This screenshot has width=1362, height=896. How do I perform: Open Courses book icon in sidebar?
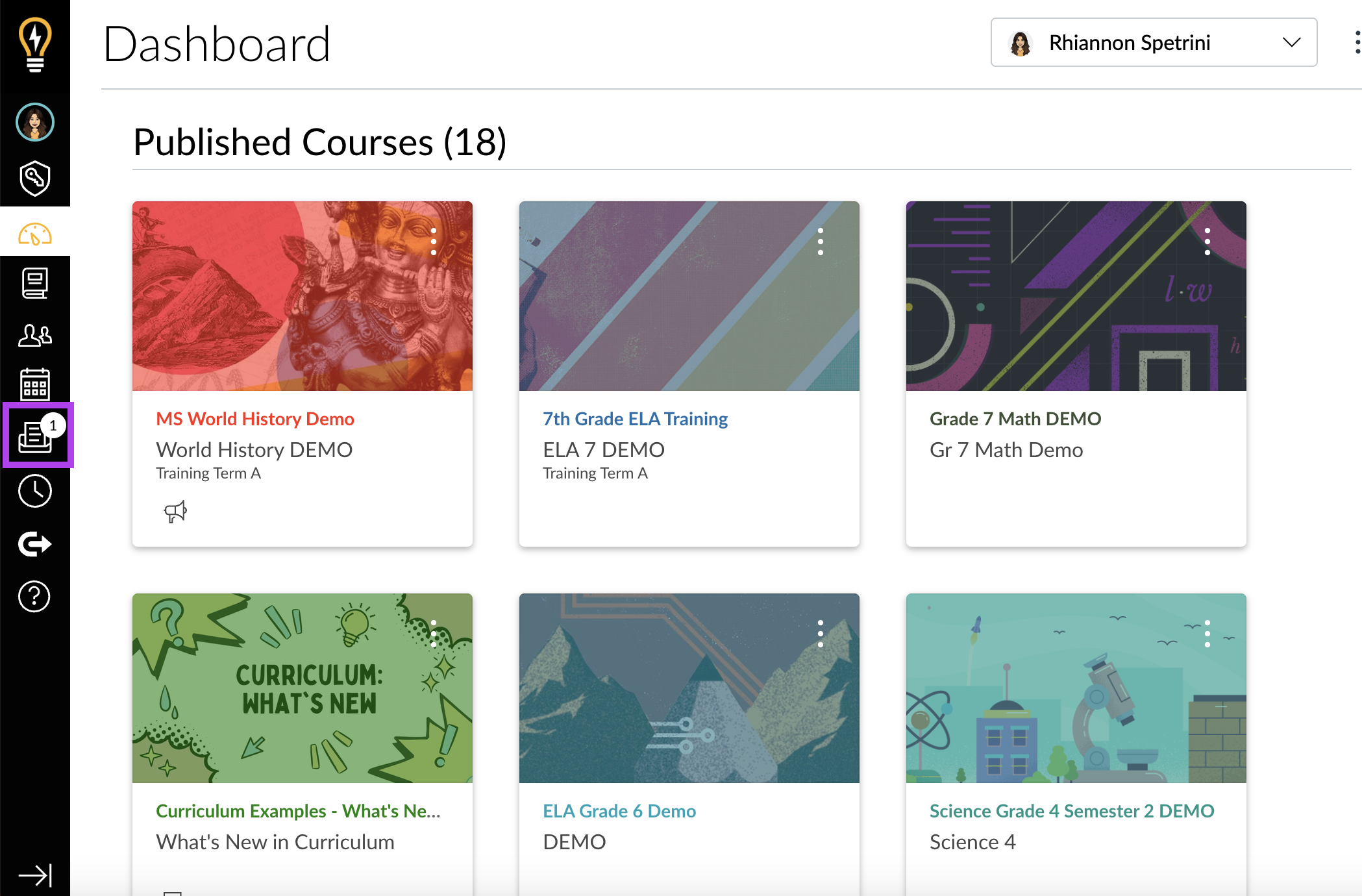(35, 284)
